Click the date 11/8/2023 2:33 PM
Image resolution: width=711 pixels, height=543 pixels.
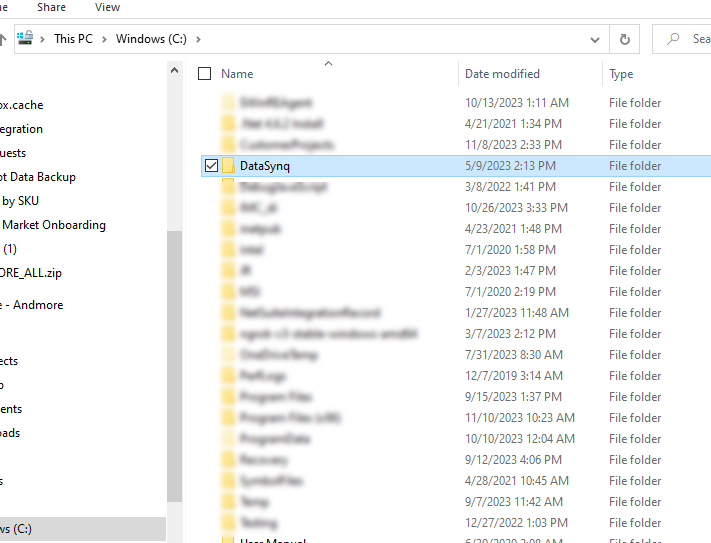513,145
